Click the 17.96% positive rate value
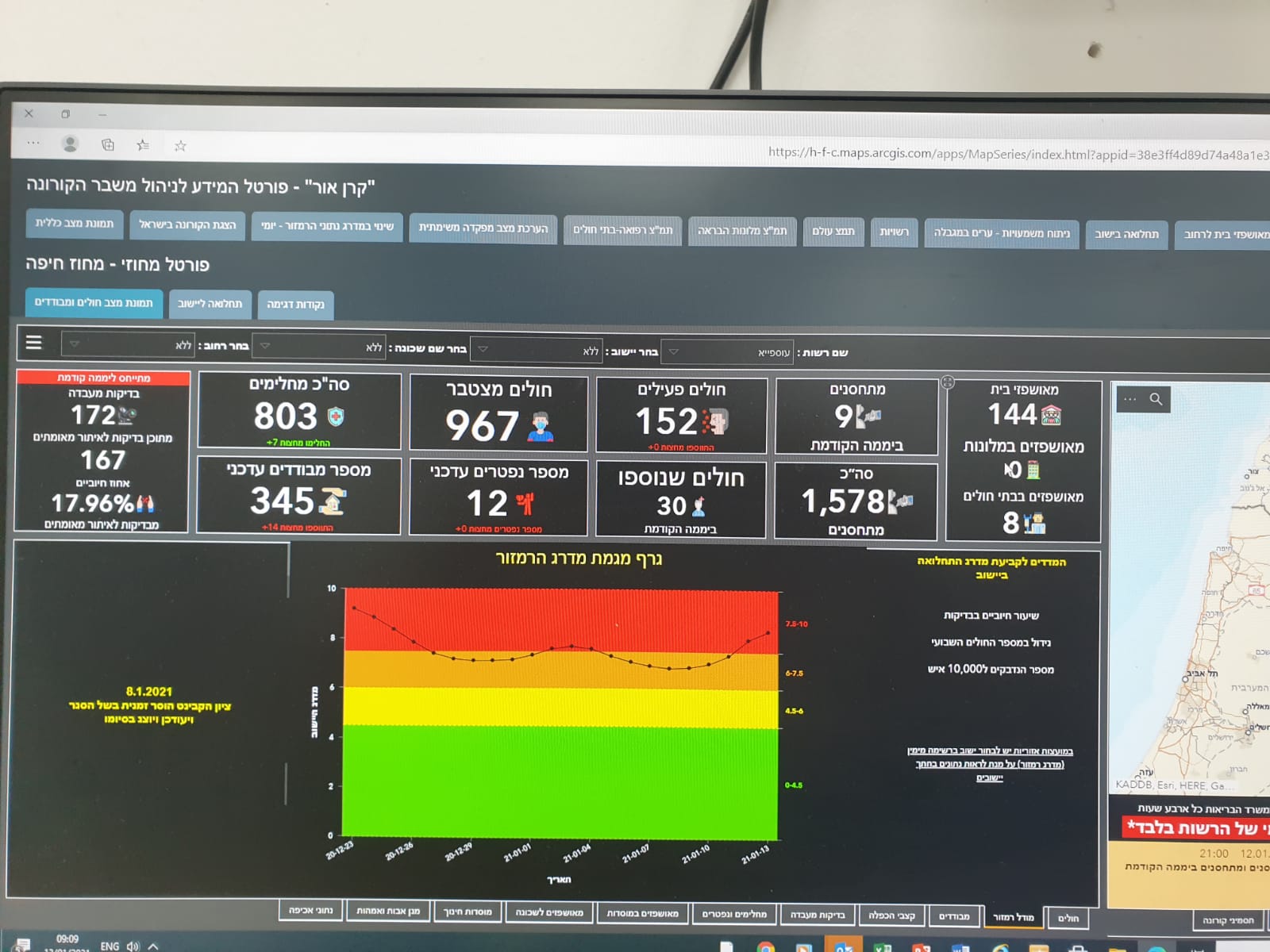This screenshot has width=1270, height=952. [92, 503]
